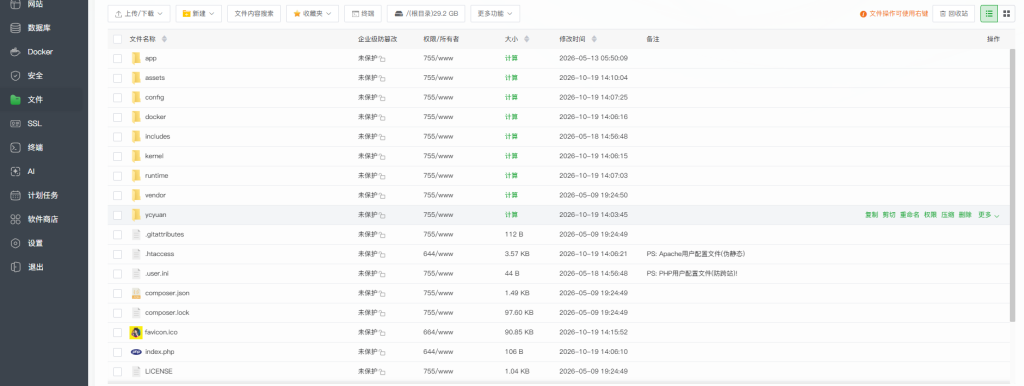This screenshot has width=1024, height=386.
Task: Click the composer.lock file name
Action: 167,313
